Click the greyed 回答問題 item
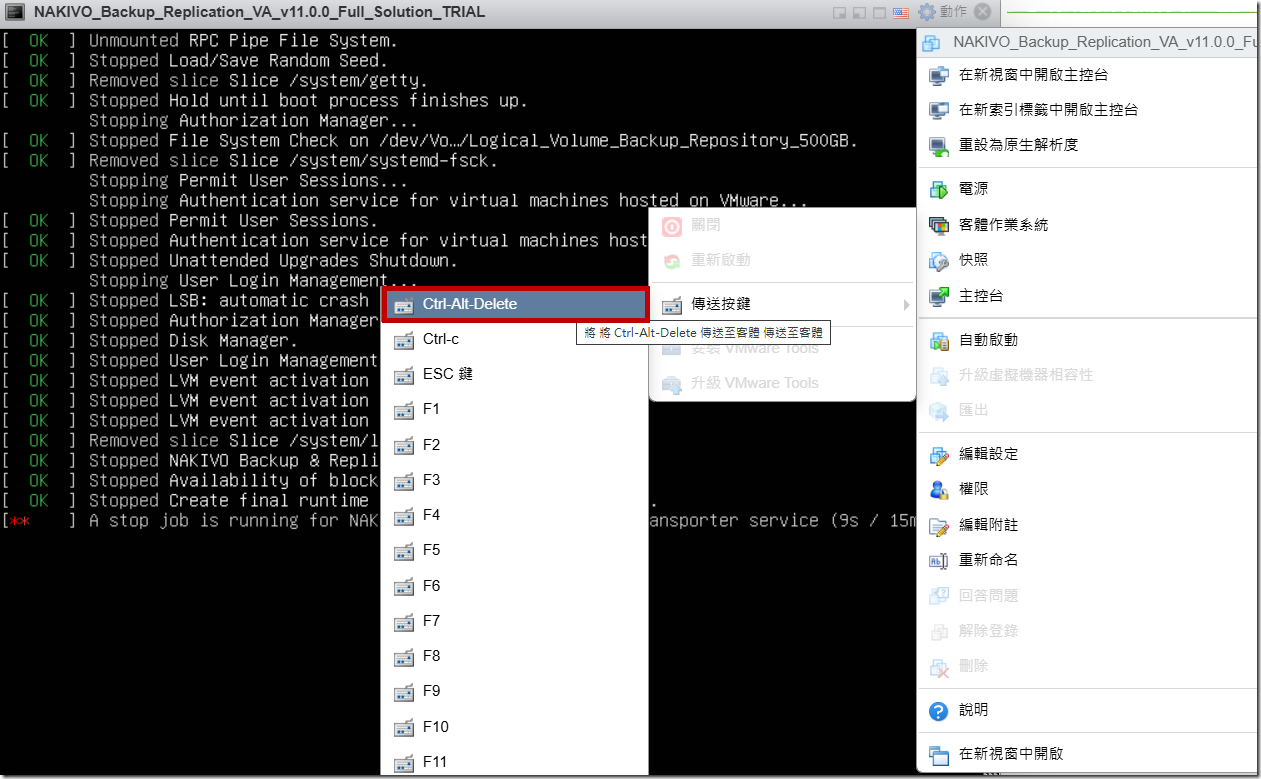Viewport: 1261px width, 779px height. point(1086,596)
